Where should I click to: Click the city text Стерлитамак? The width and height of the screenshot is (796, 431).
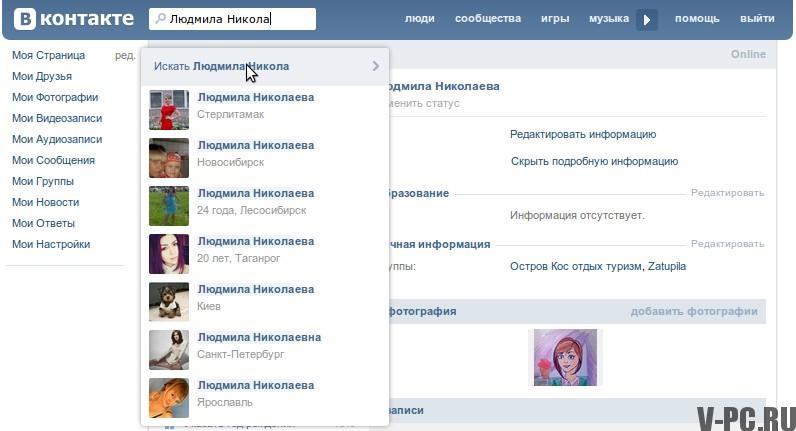[230, 114]
